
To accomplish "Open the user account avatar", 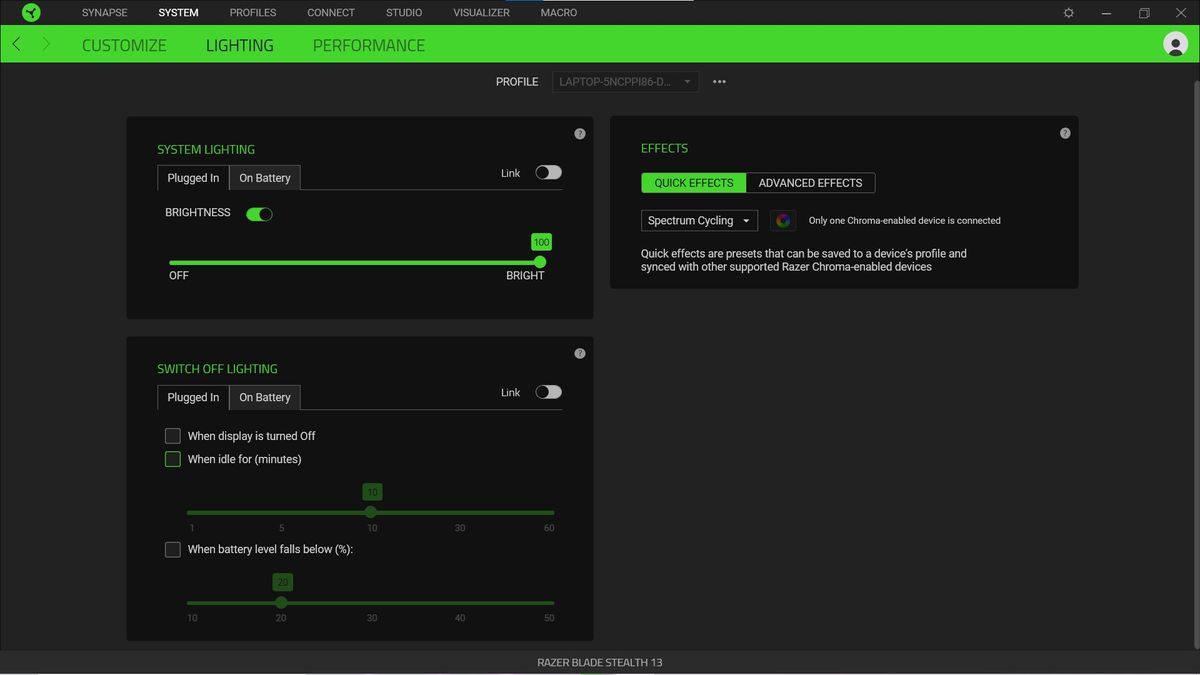I will point(1175,44).
